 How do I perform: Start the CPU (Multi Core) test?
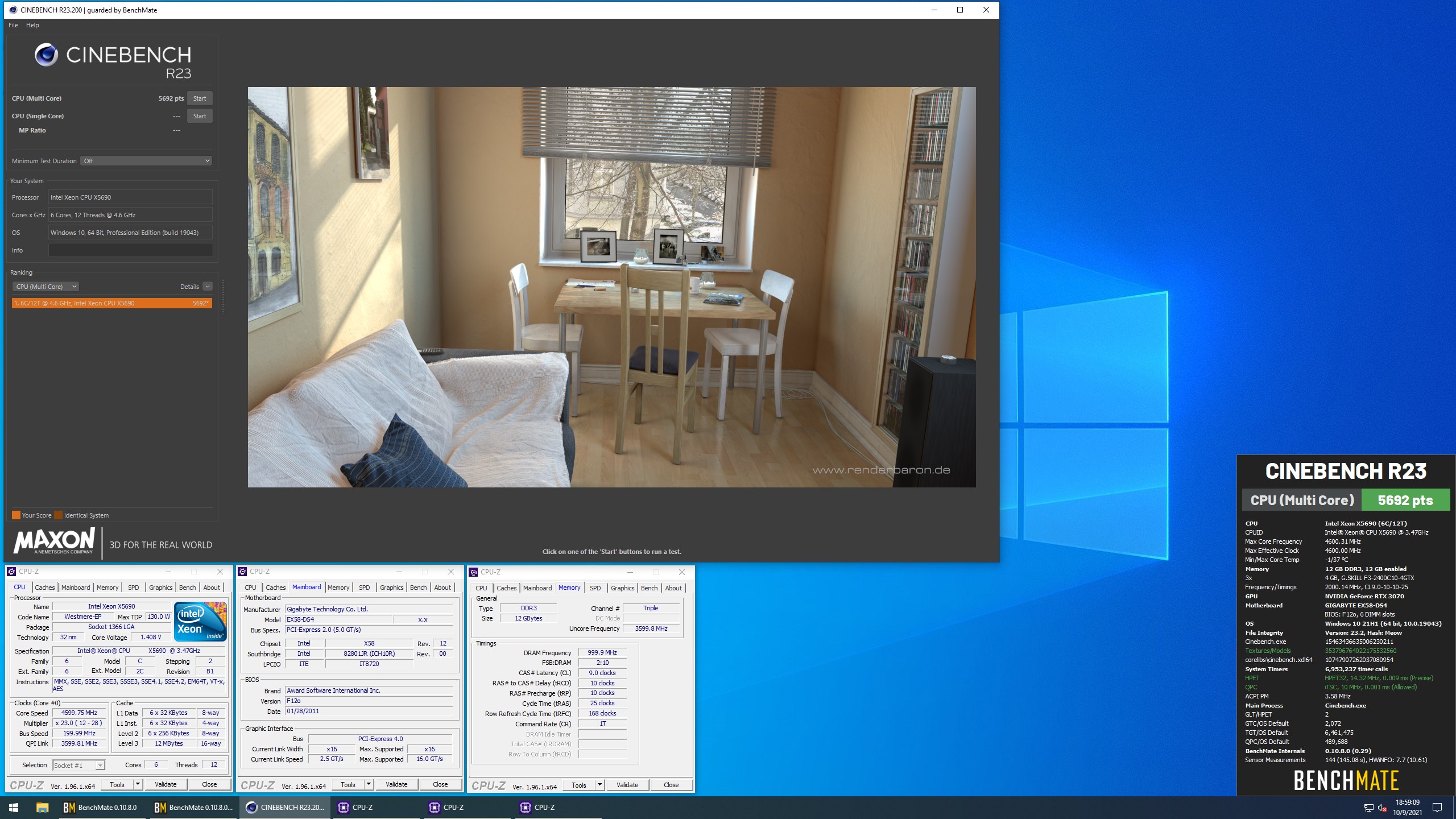tap(200, 98)
